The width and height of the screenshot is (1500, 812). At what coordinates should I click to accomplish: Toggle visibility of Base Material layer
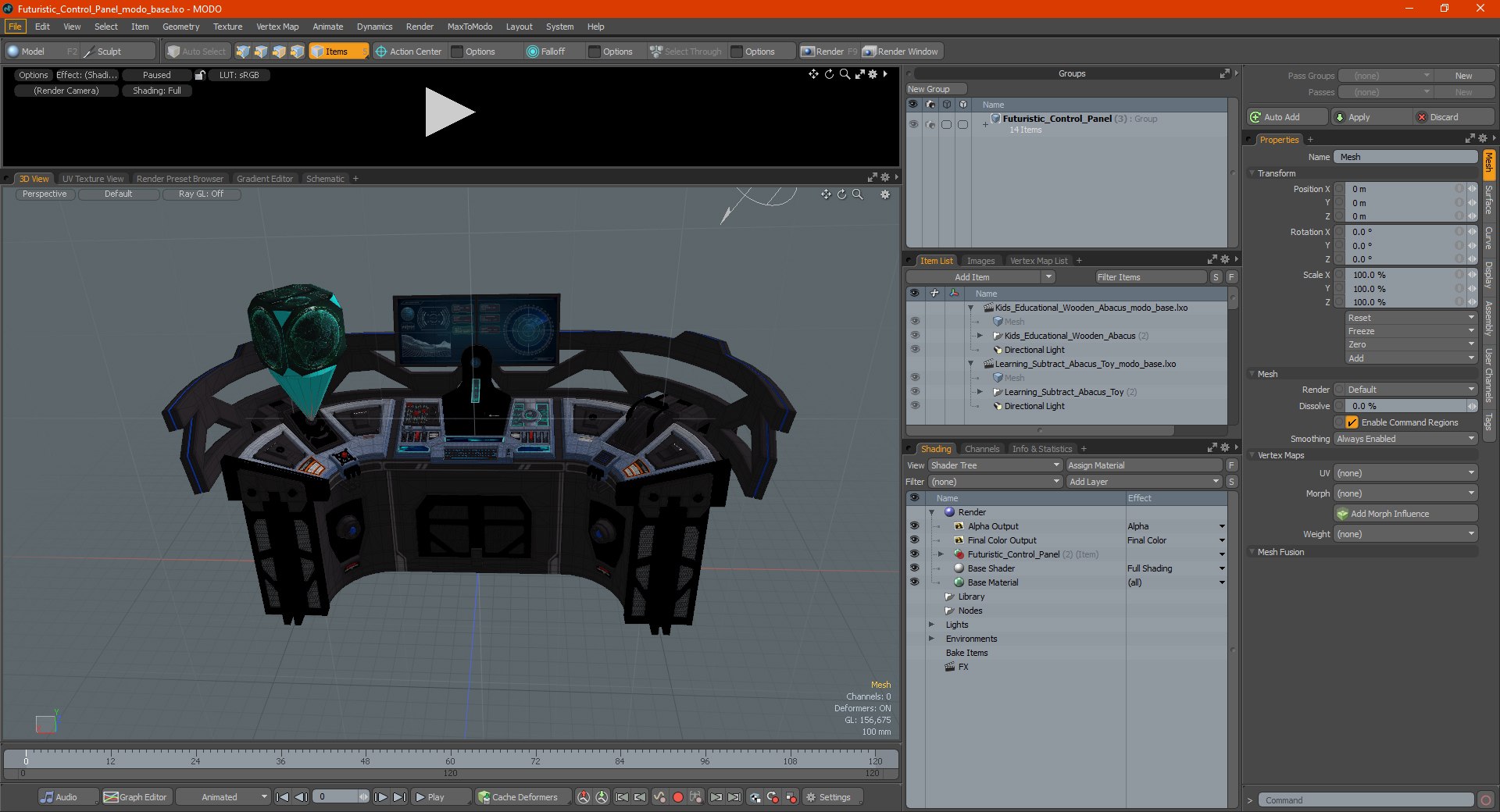point(914,582)
